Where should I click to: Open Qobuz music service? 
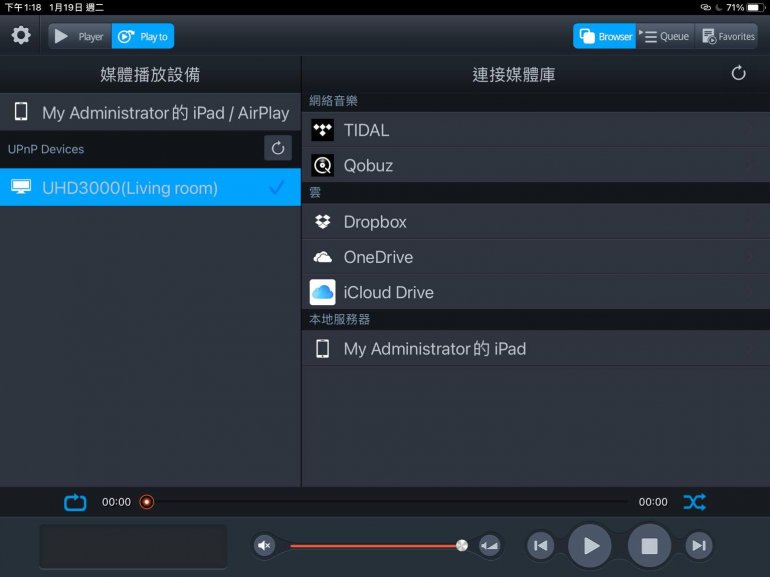(536, 165)
